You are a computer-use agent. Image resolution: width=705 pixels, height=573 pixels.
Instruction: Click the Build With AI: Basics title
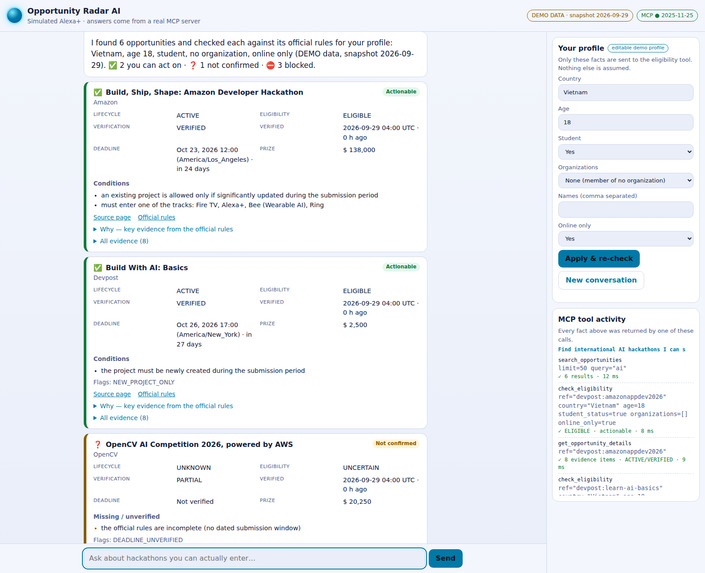tap(147, 268)
